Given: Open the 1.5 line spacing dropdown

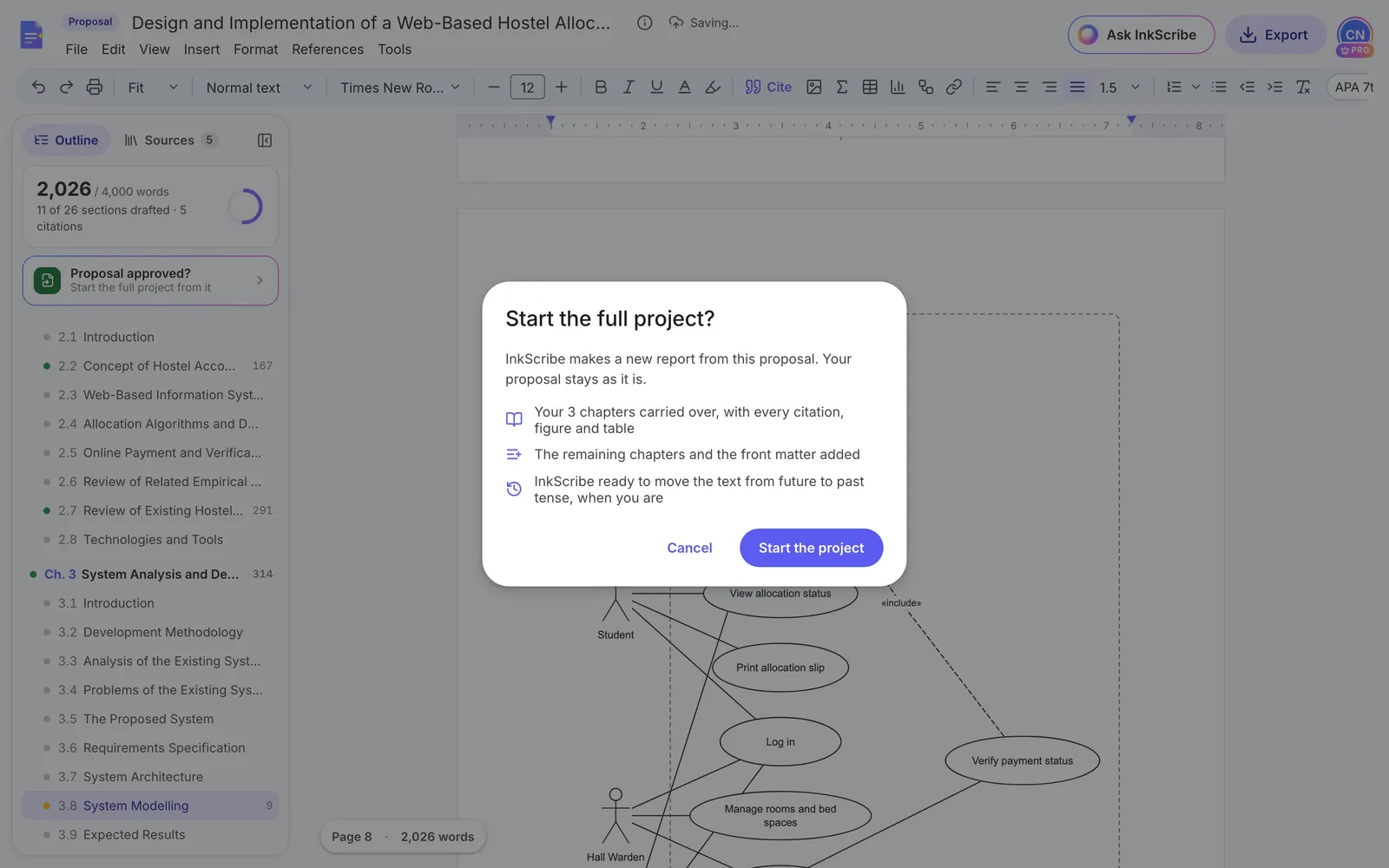Looking at the screenshot, I should point(1119,87).
